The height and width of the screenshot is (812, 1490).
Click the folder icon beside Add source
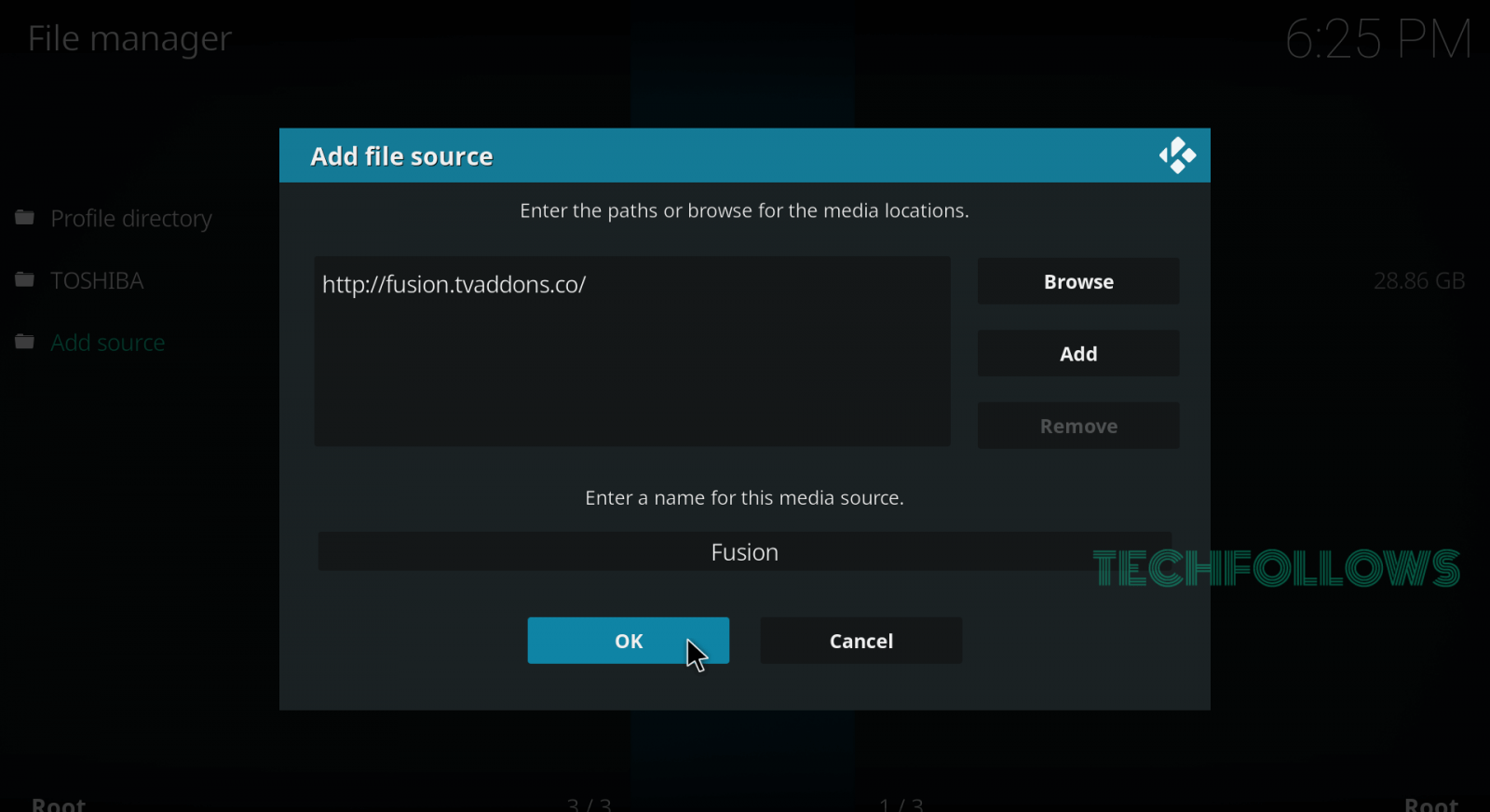[x=25, y=342]
